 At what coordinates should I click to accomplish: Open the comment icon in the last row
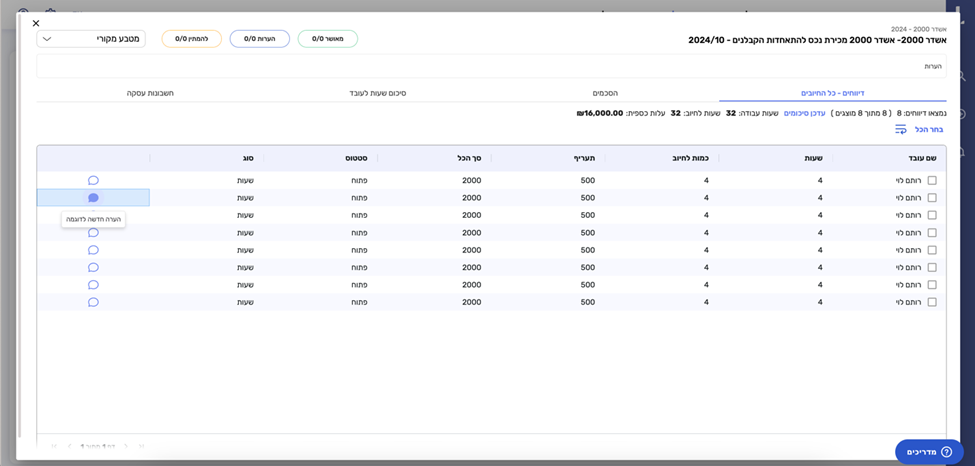(93, 302)
